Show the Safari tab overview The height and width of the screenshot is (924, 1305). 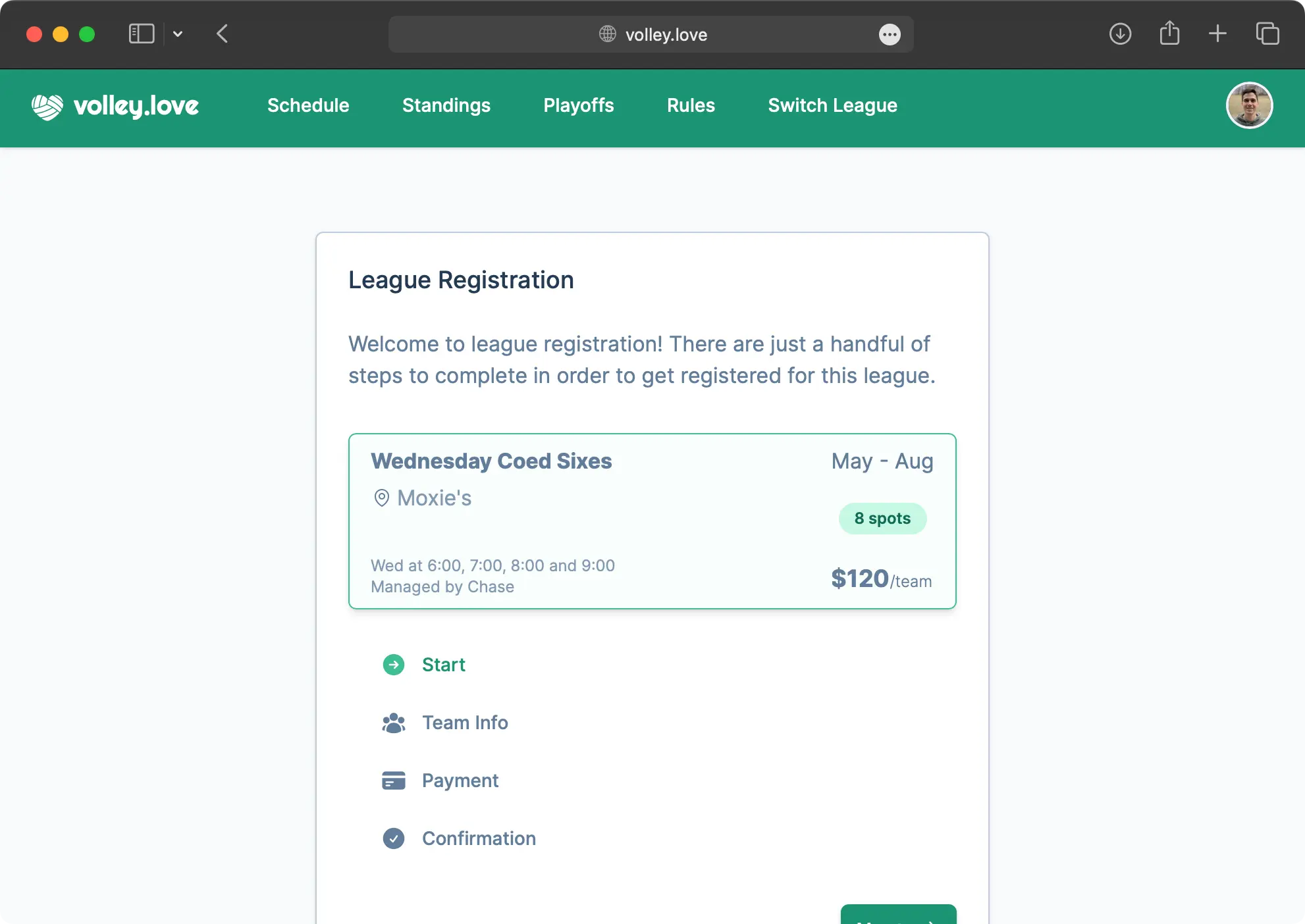[1267, 34]
